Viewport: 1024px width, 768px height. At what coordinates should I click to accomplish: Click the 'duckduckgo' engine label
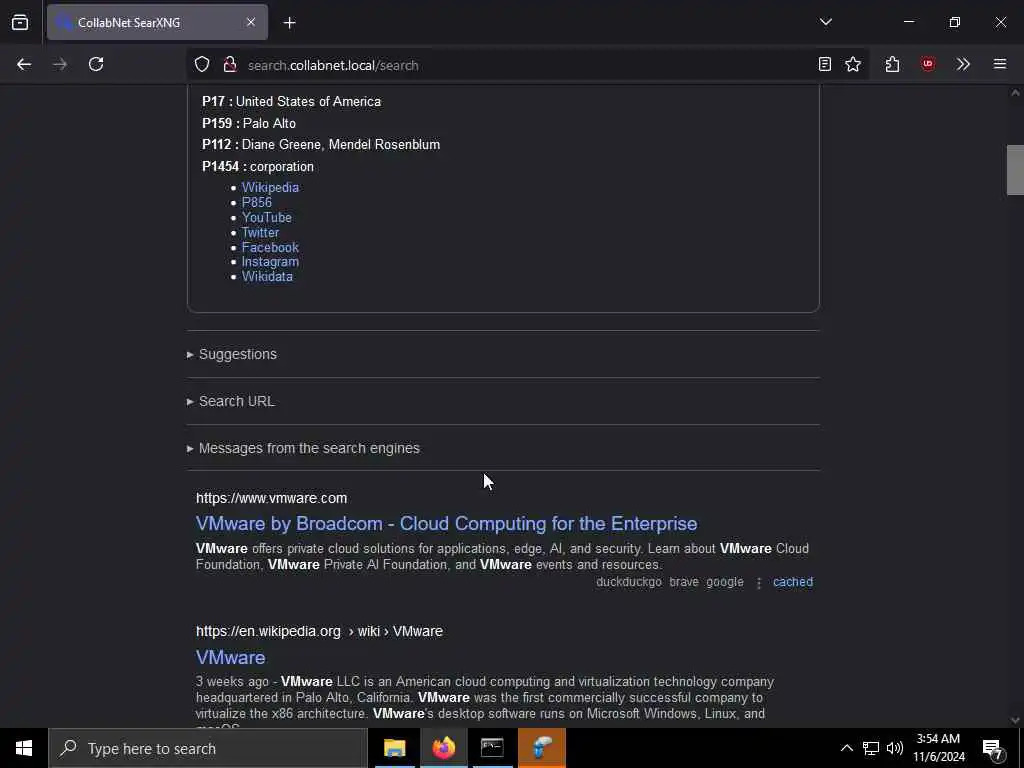pyautogui.click(x=629, y=582)
